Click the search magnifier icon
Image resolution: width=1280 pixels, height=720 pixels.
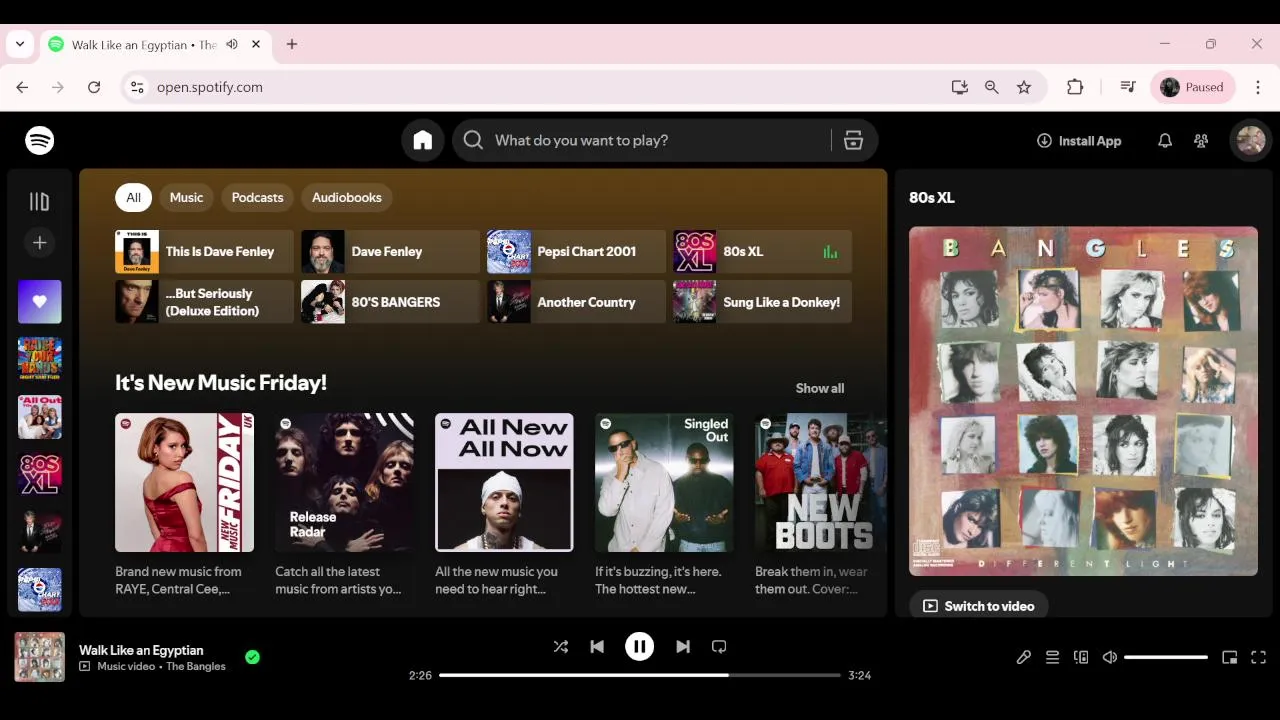[473, 141]
